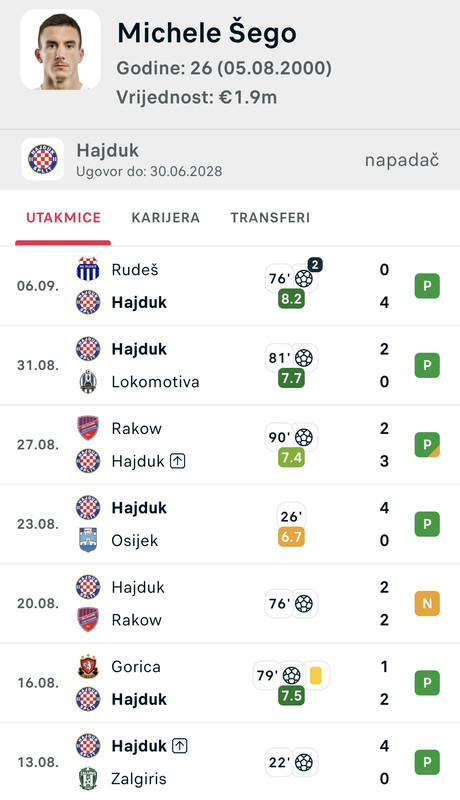460x800 pixels.
Task: Click the Hajduk club crest in header
Action: click(43, 159)
